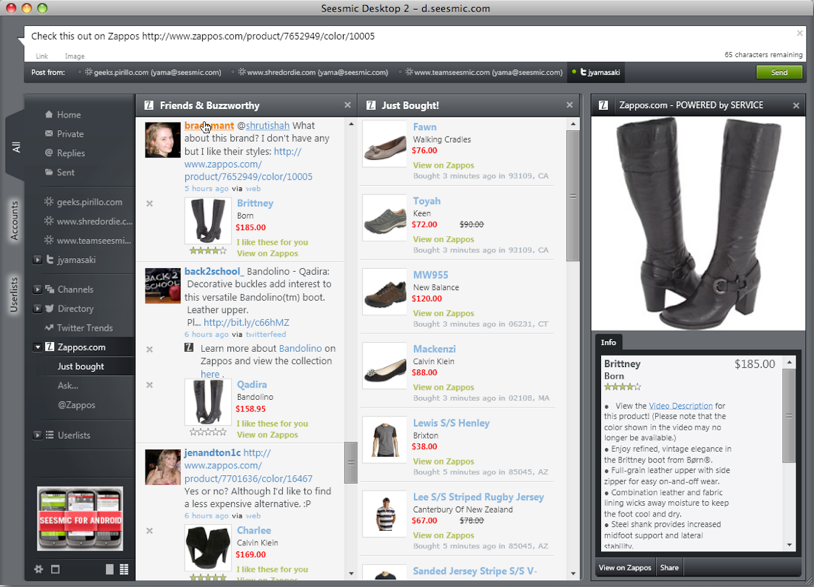Open brandmant user avatar
This screenshot has width=814, height=587.
click(x=162, y=140)
